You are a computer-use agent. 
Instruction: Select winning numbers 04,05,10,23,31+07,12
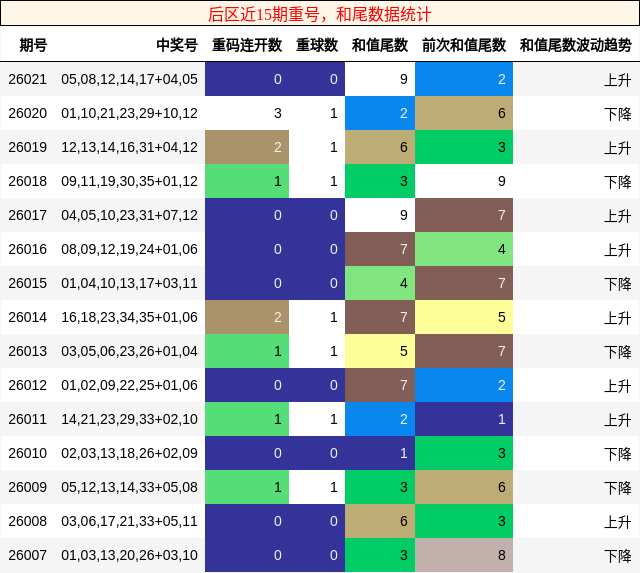[x=129, y=215]
